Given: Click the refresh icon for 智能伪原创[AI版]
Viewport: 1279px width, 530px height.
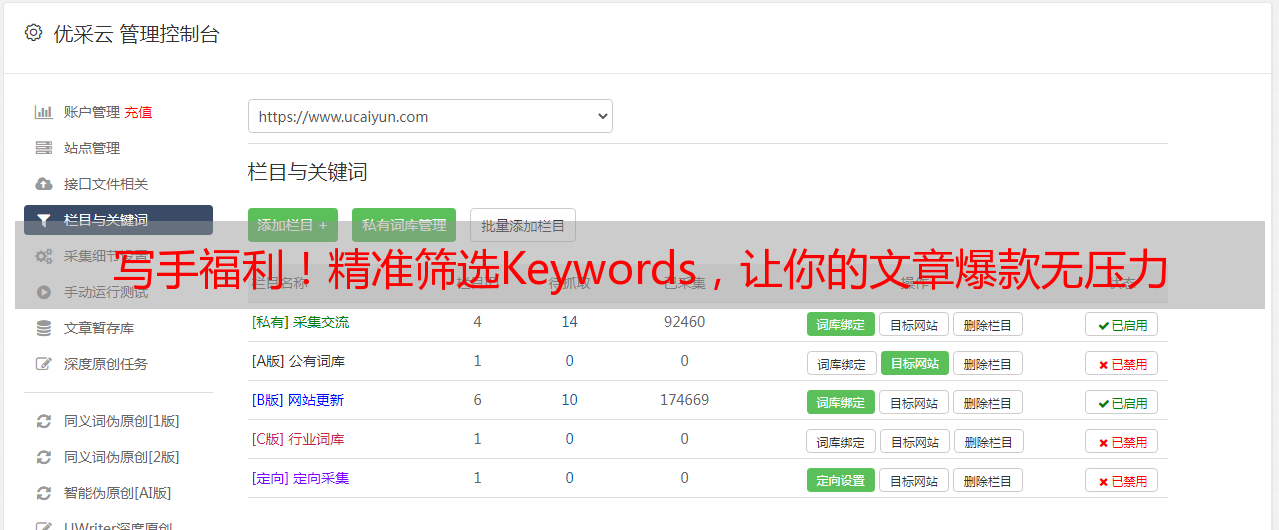Looking at the screenshot, I should coord(43,493).
